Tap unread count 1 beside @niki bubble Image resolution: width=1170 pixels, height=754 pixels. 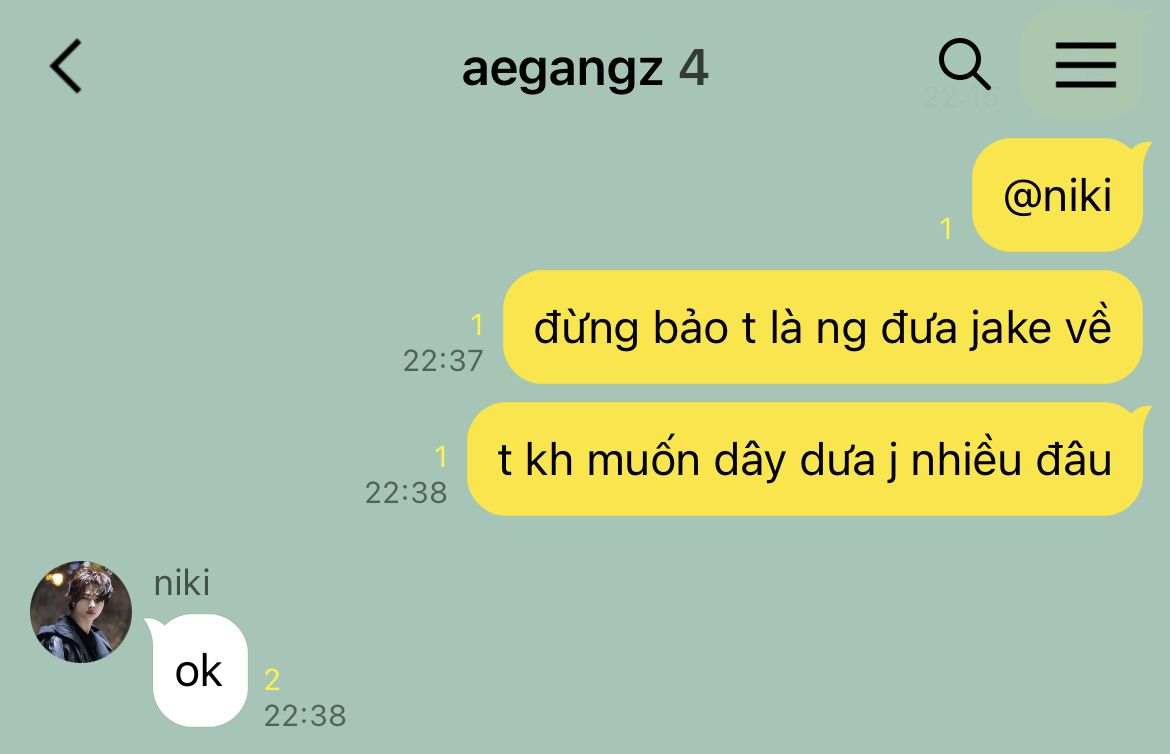point(946,228)
